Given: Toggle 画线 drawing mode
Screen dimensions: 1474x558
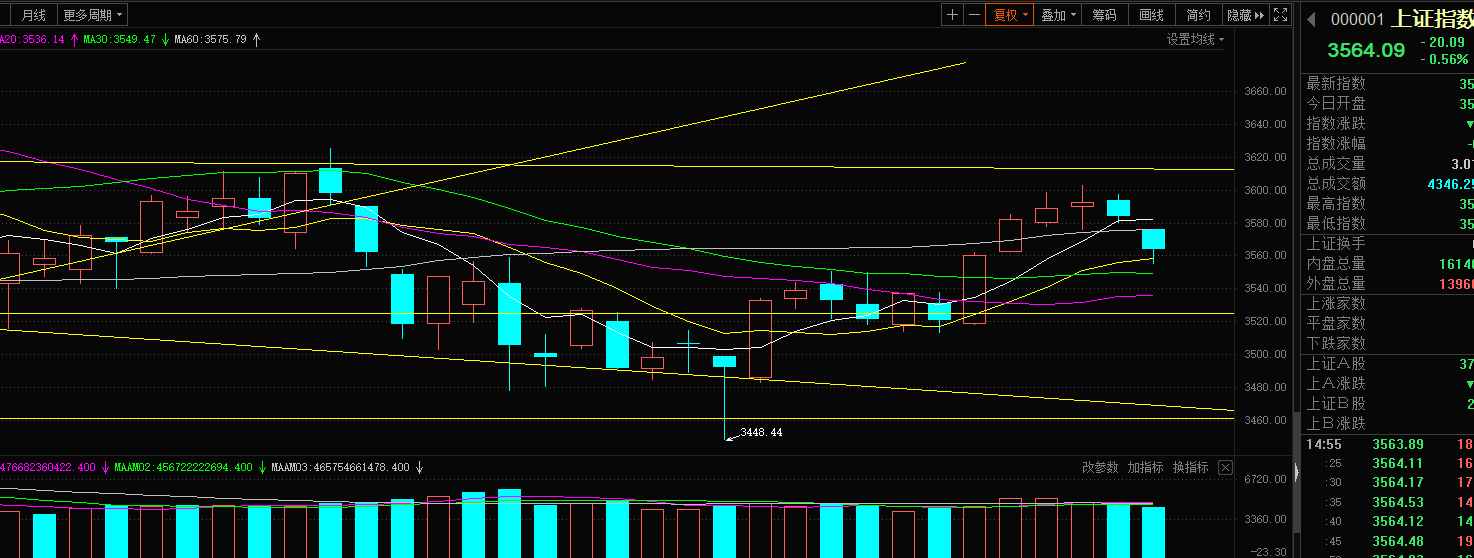Looking at the screenshot, I should 1151,15.
